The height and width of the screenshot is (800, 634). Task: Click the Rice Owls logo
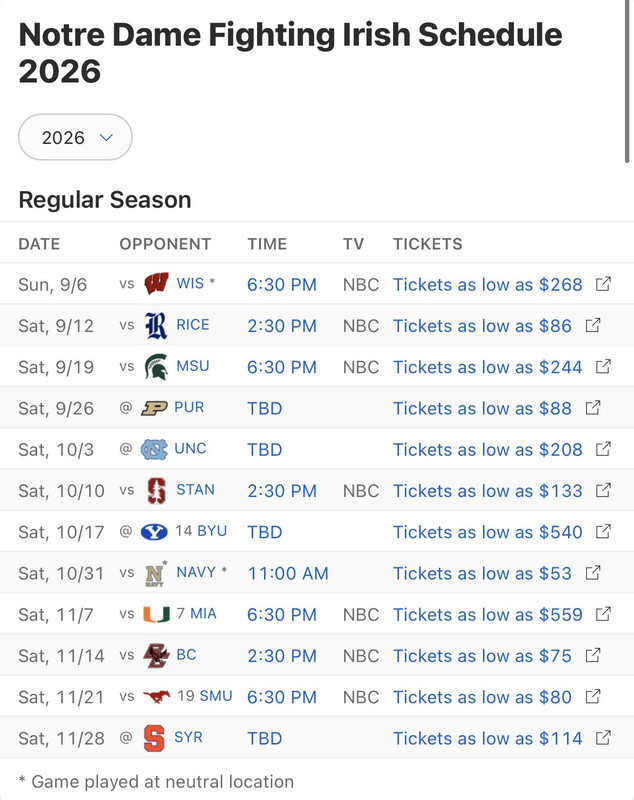(x=156, y=326)
